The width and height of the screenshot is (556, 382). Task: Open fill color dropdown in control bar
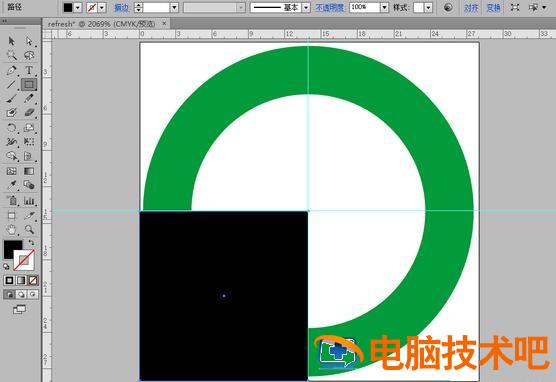[x=78, y=7]
